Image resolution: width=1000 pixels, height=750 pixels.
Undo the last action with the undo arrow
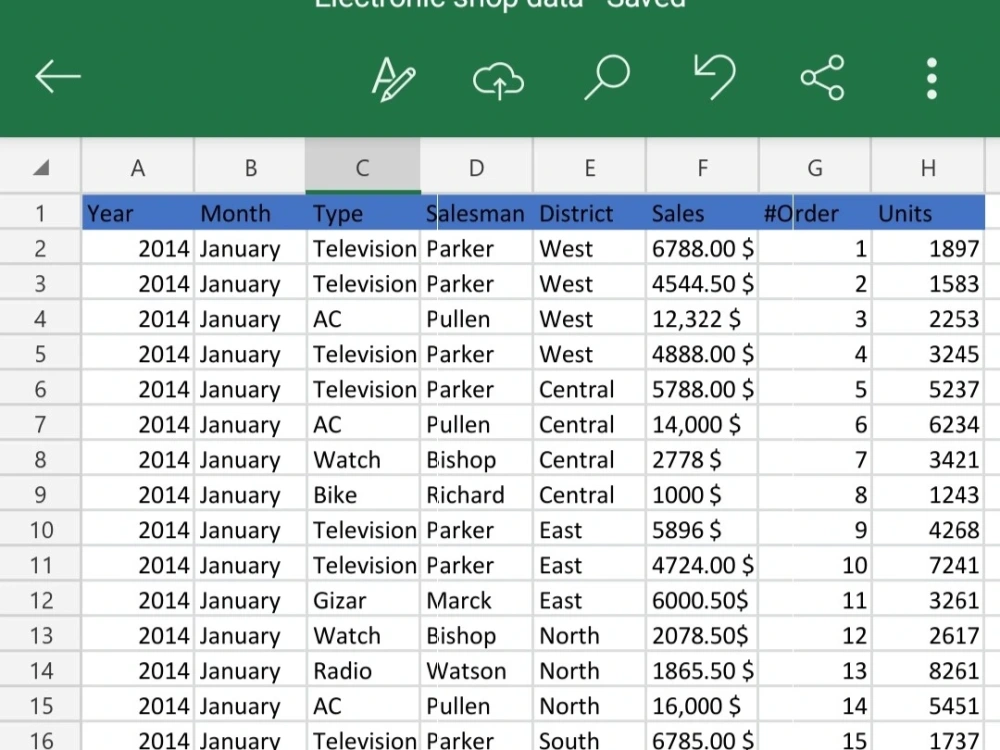coord(714,77)
